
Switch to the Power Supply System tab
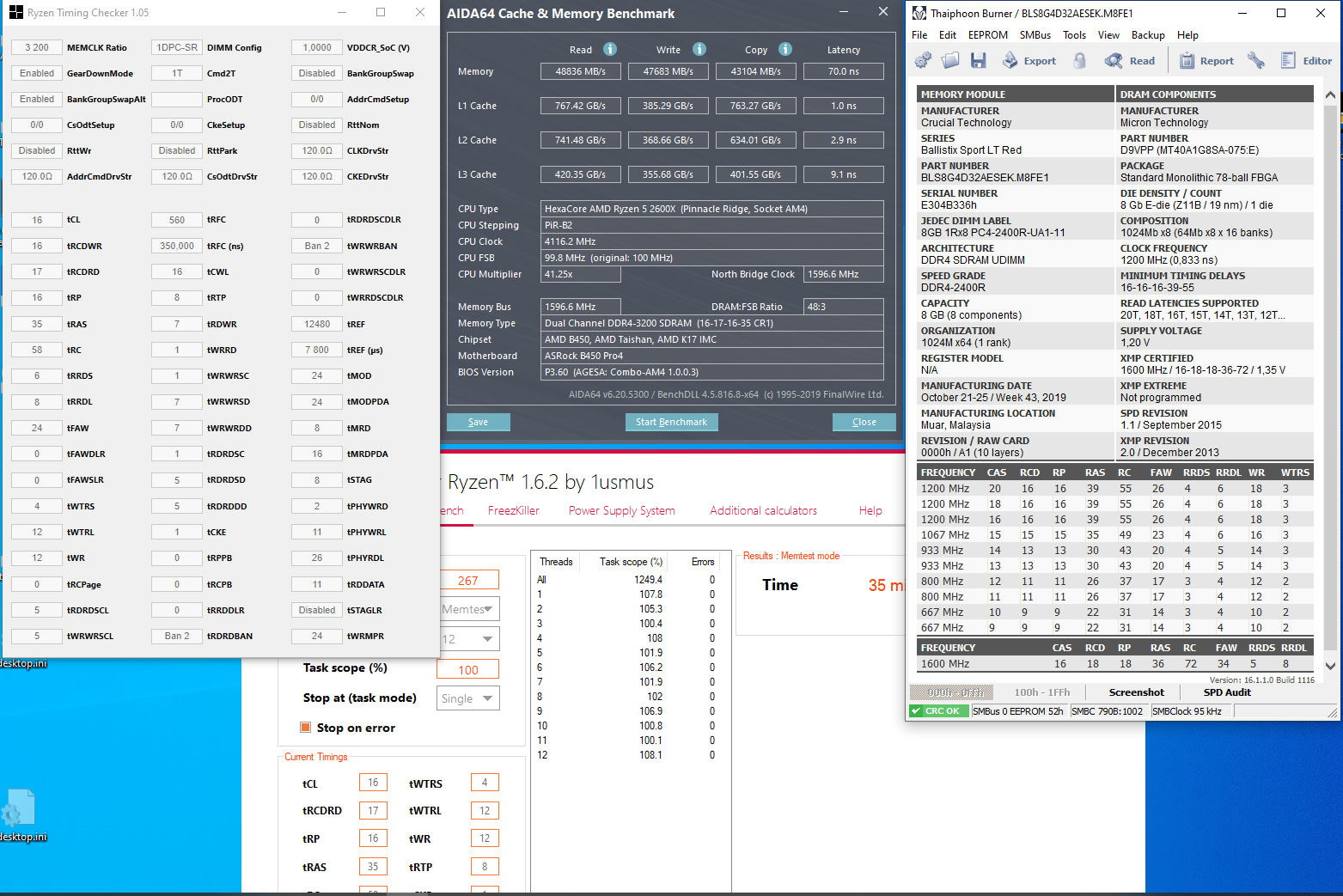(622, 510)
